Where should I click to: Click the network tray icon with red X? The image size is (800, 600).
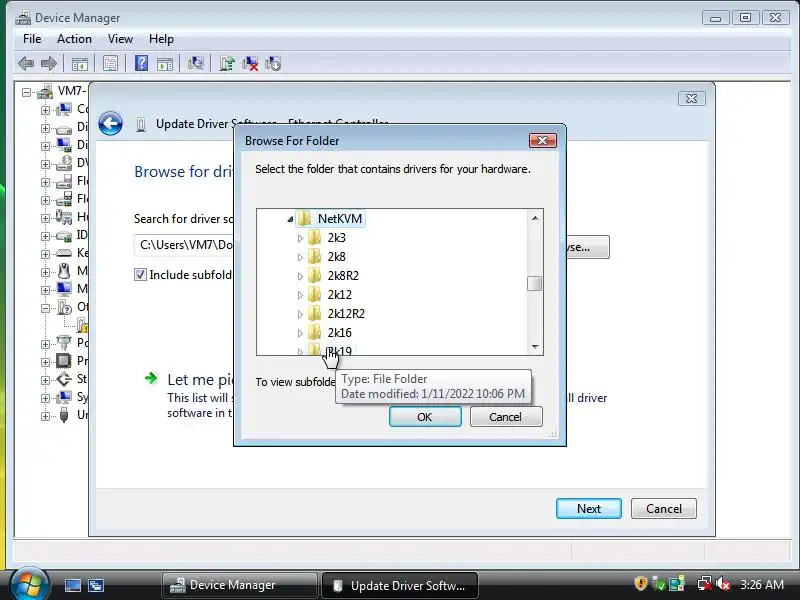point(705,583)
